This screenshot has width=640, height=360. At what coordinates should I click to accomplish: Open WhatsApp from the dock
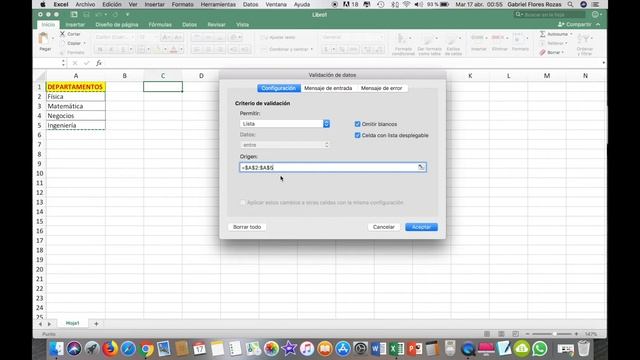pos(540,349)
